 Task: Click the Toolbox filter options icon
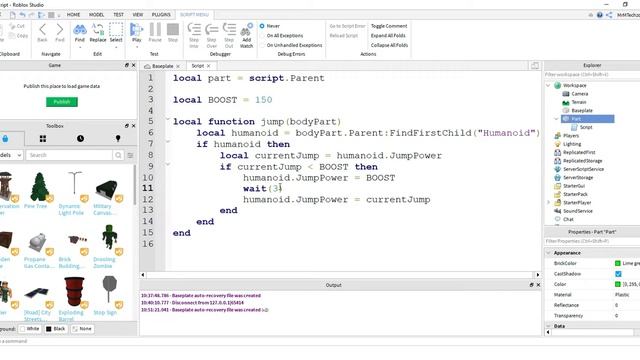(x=131, y=155)
